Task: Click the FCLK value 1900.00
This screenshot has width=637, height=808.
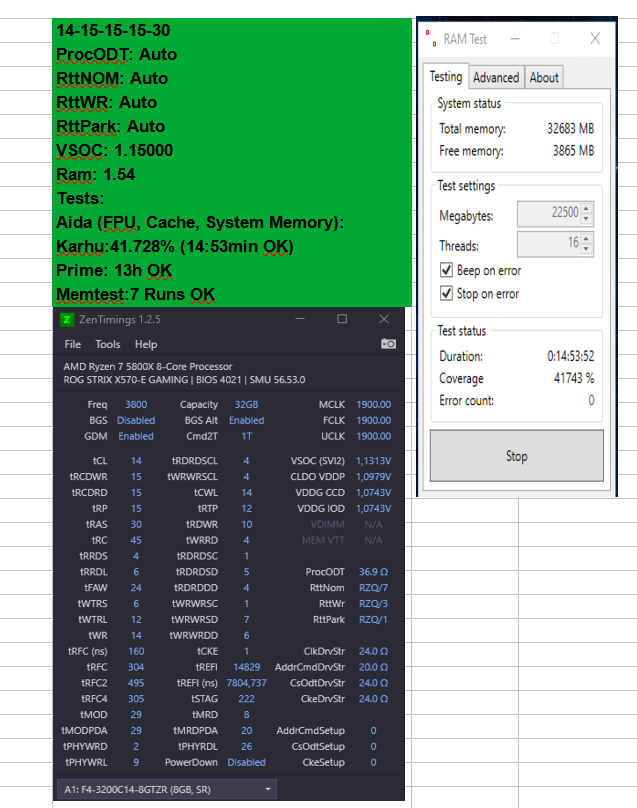Action: tap(374, 420)
